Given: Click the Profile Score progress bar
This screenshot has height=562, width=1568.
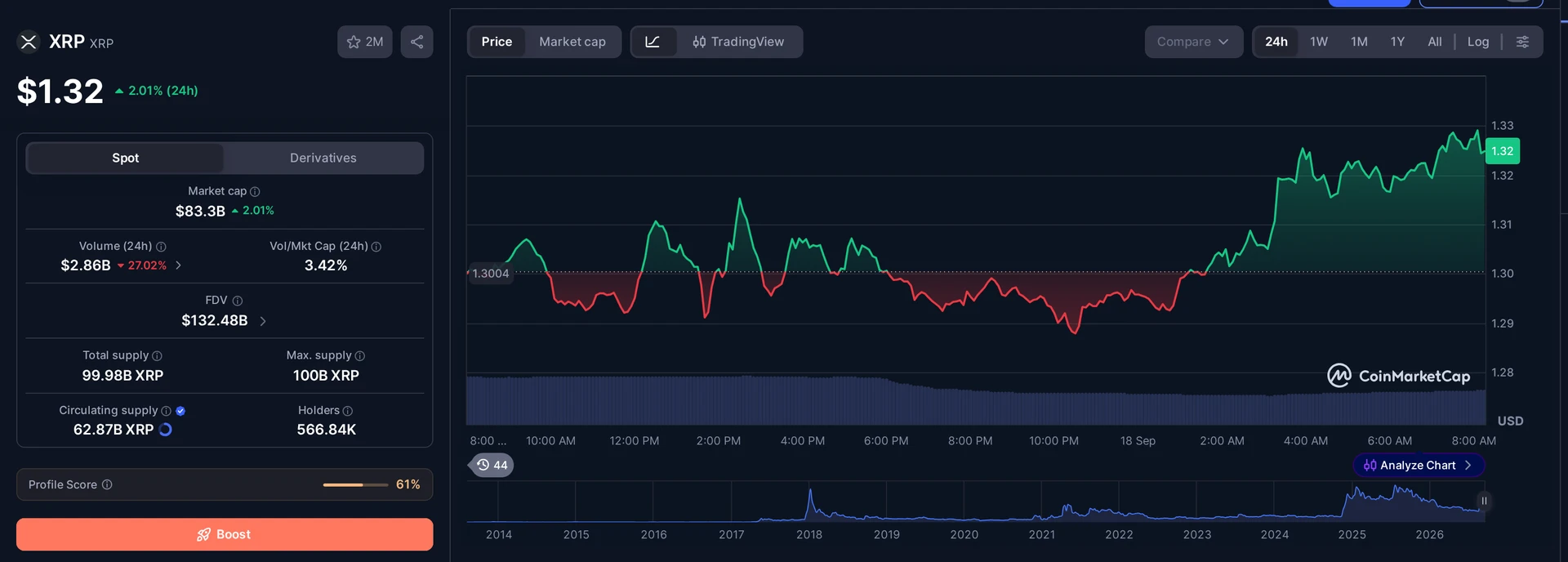Looking at the screenshot, I should (x=355, y=485).
